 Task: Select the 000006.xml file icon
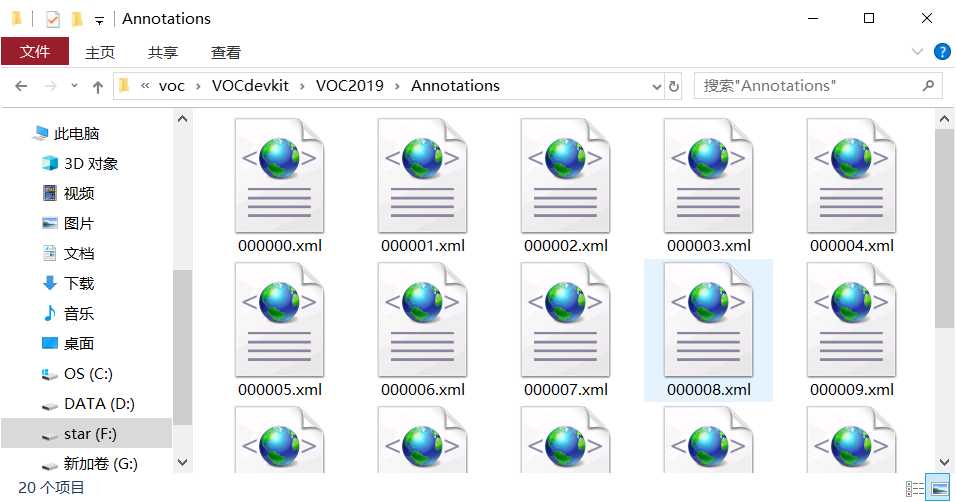click(423, 320)
